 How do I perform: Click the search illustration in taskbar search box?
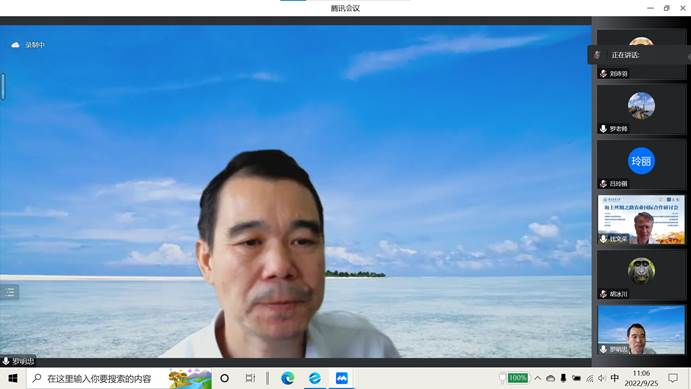(190, 378)
